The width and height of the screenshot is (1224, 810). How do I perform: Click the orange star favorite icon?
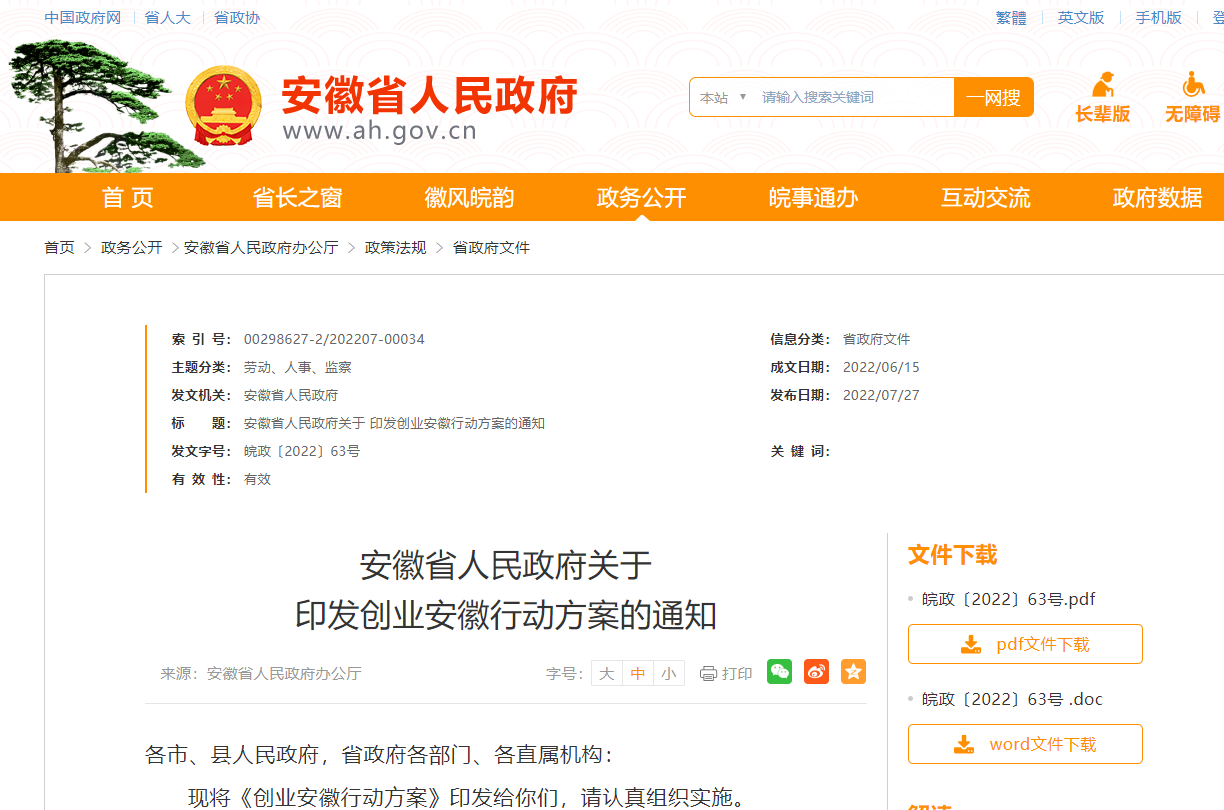click(x=853, y=672)
